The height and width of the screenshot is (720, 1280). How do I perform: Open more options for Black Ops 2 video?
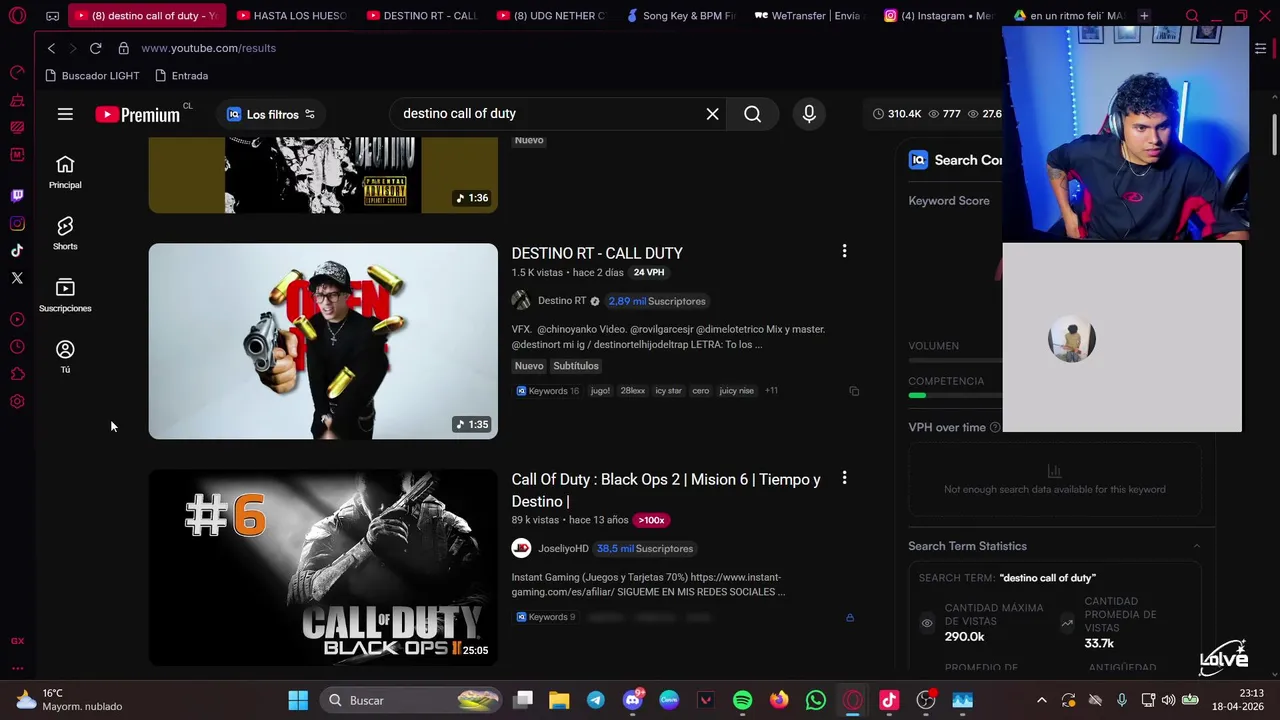[x=844, y=478]
